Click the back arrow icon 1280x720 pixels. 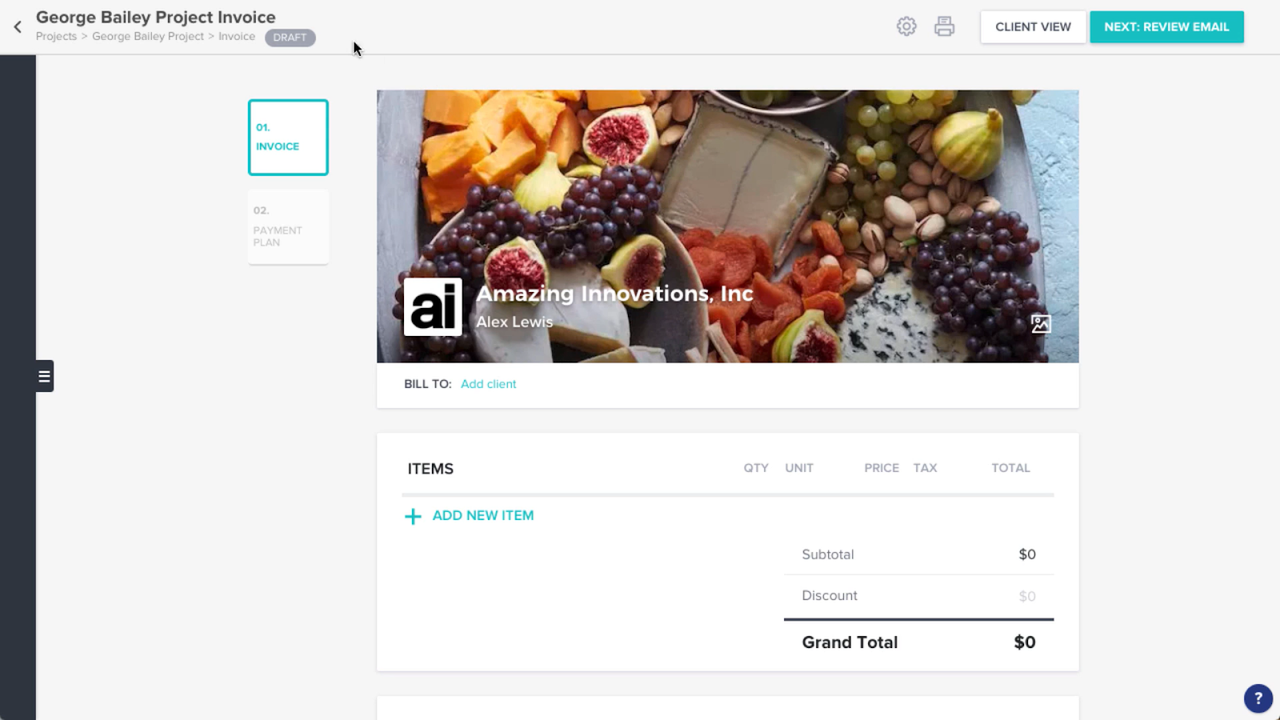click(x=17, y=27)
